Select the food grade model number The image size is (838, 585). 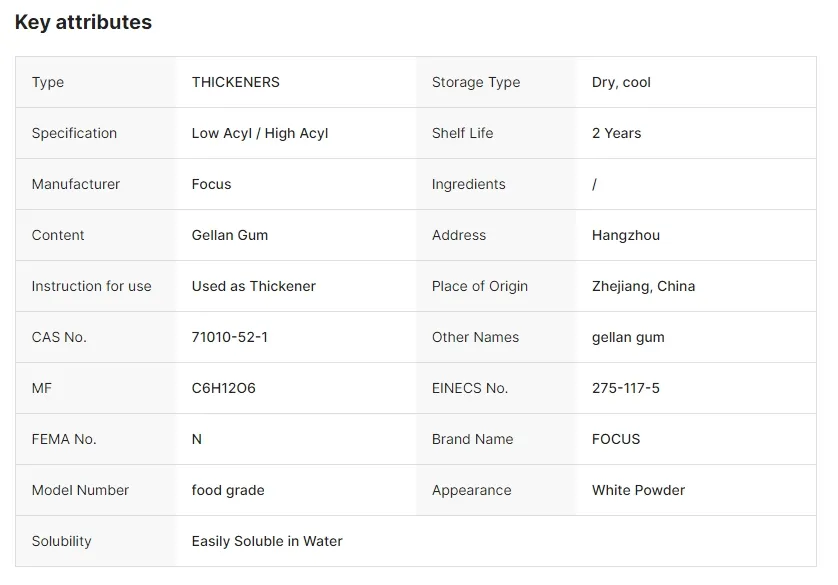[x=228, y=490]
